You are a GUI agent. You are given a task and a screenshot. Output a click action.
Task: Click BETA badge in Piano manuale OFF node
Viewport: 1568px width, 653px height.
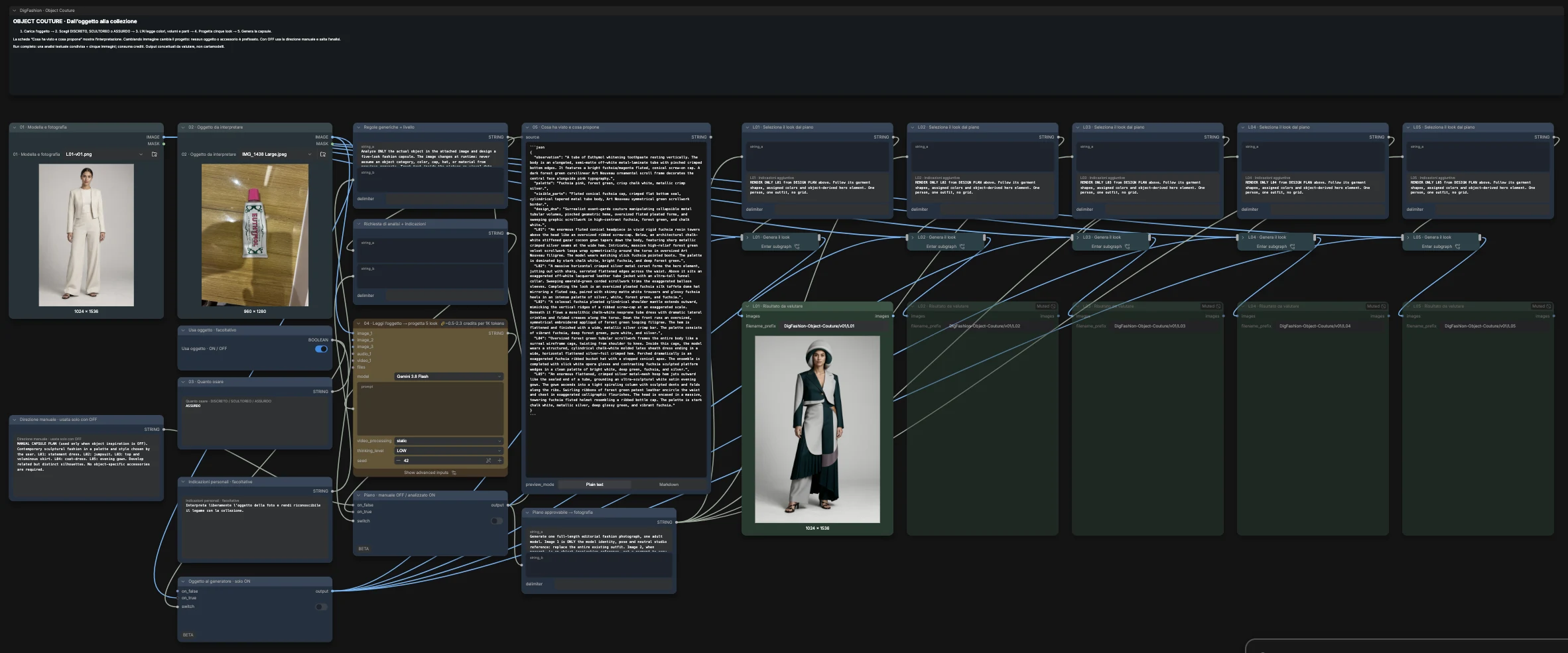point(363,549)
